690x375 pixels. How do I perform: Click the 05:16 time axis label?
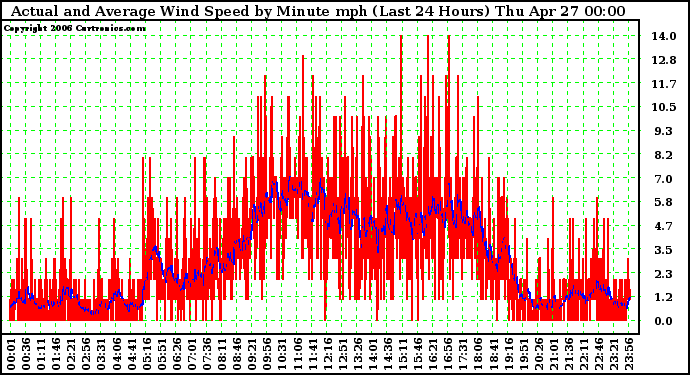tap(146, 354)
